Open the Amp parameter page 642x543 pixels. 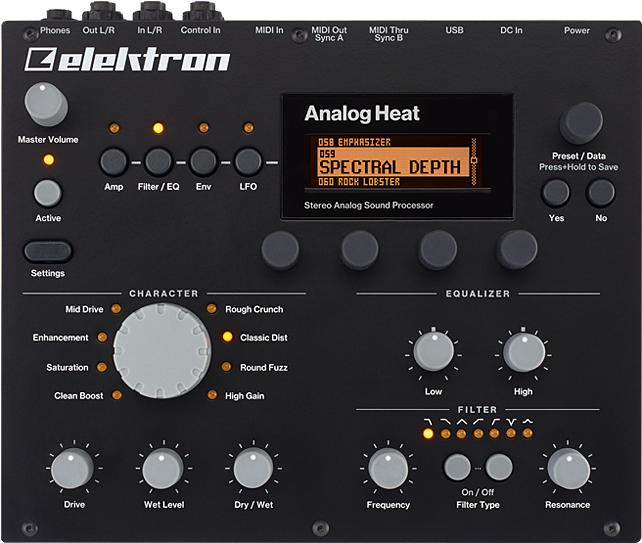(x=114, y=162)
